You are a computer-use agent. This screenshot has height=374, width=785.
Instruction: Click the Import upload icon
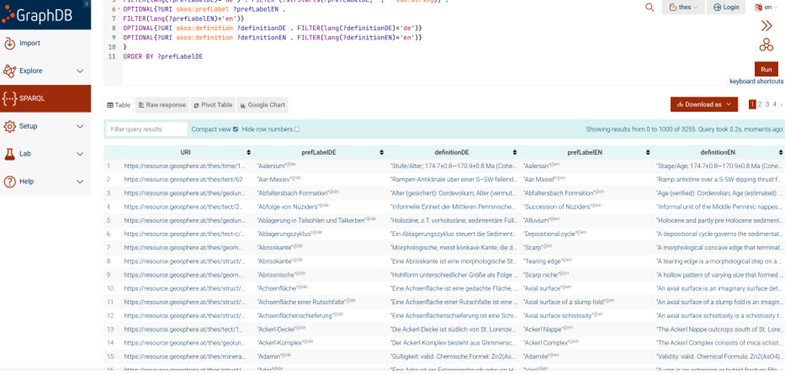pos(10,44)
